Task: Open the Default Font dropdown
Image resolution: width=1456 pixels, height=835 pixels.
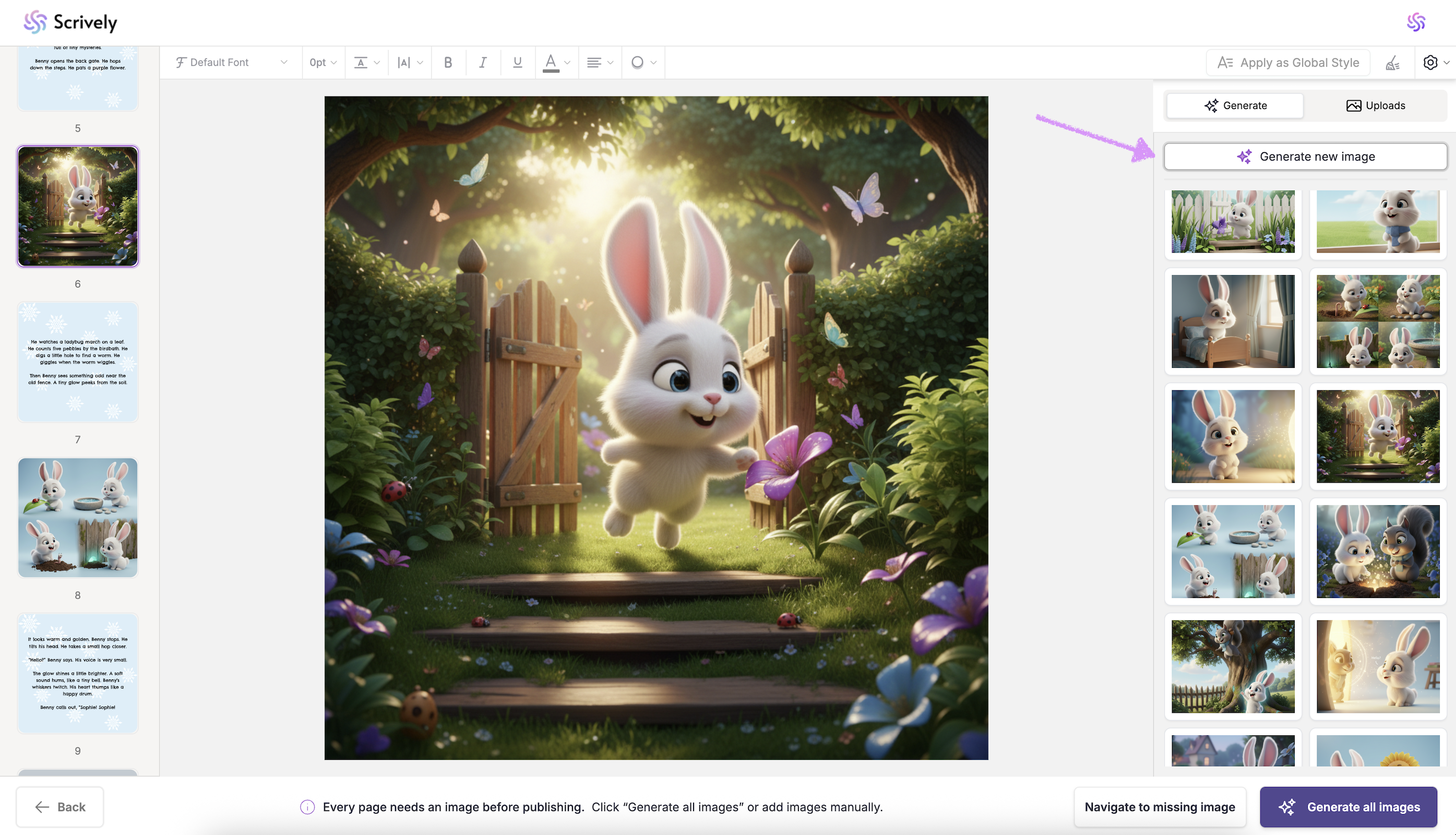Action: pos(231,63)
